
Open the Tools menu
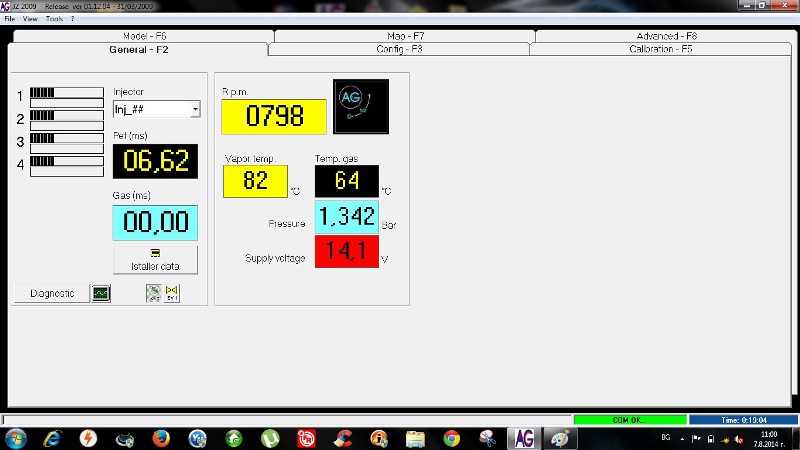pyautogui.click(x=55, y=19)
